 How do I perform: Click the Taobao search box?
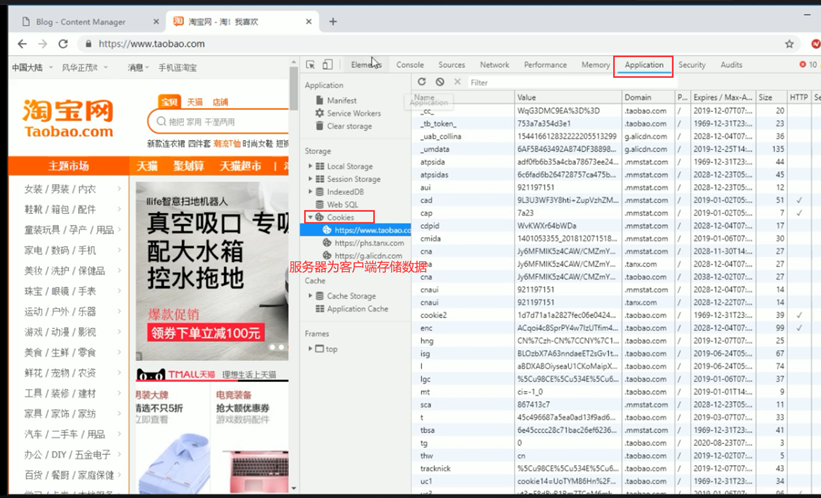220,121
